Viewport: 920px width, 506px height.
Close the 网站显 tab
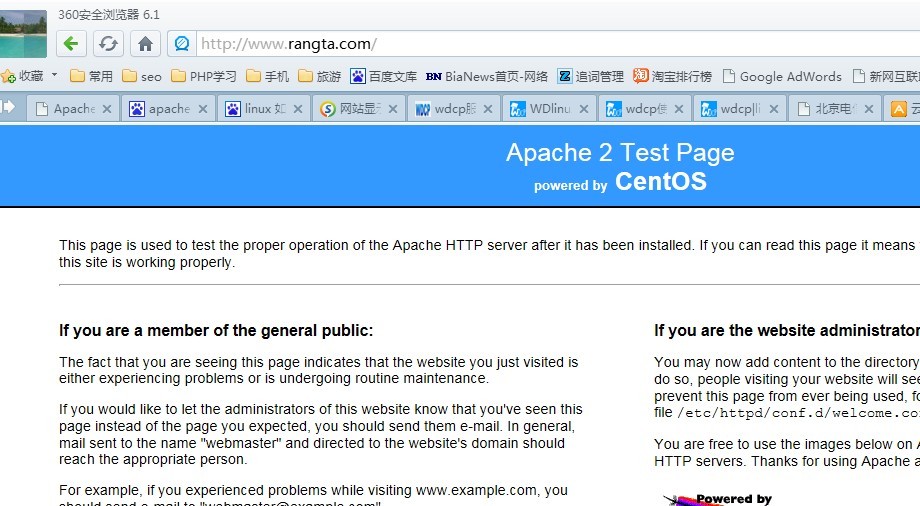pyautogui.click(x=393, y=109)
